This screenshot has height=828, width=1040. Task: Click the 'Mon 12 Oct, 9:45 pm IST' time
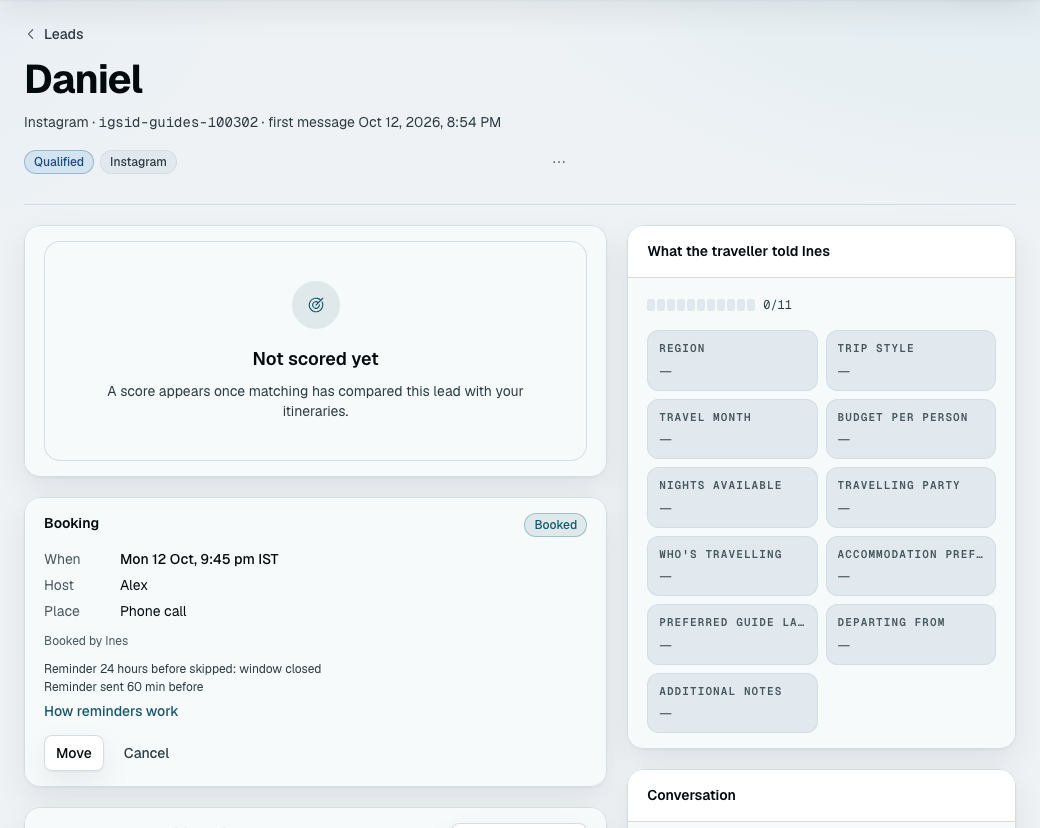click(x=199, y=559)
